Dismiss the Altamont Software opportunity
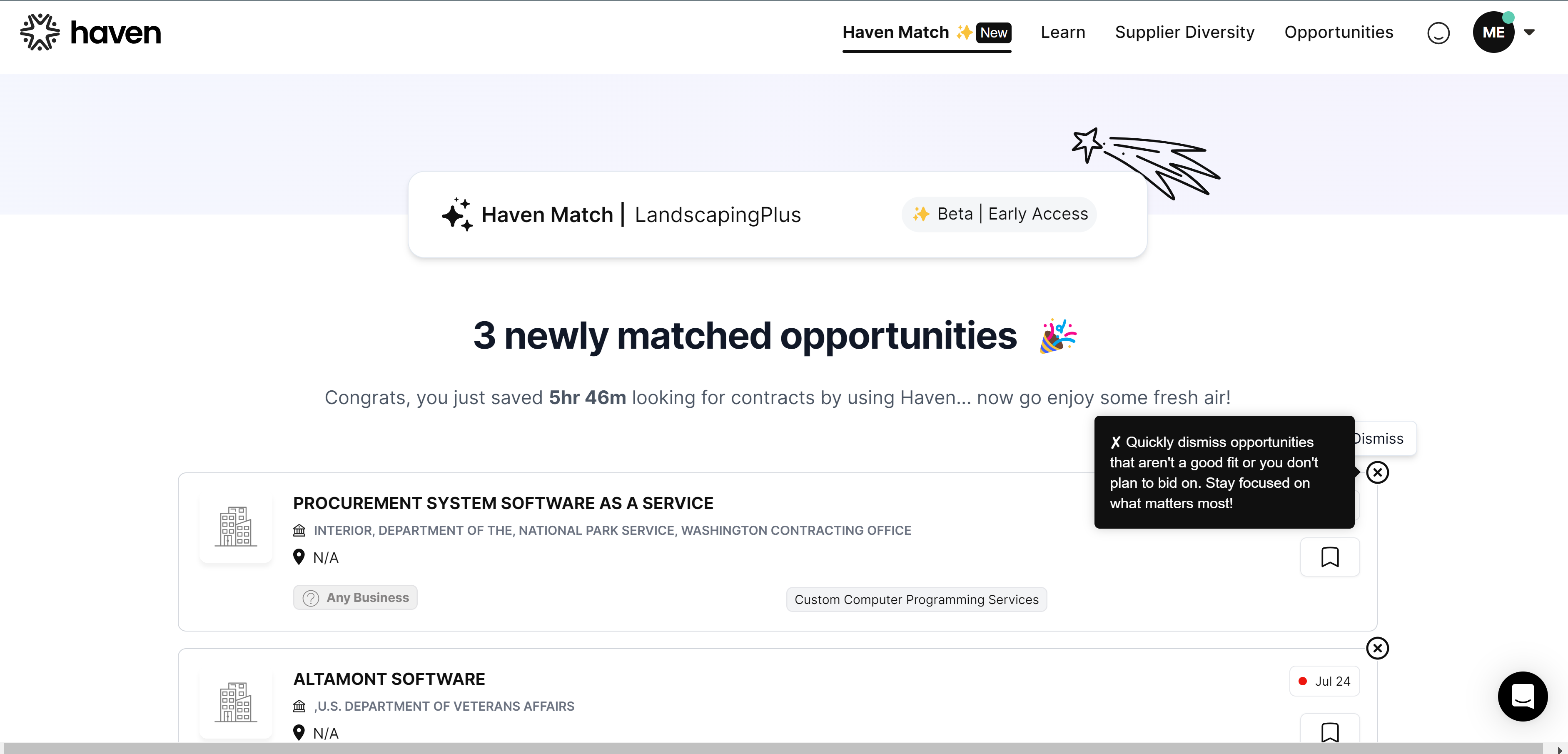 tap(1377, 648)
